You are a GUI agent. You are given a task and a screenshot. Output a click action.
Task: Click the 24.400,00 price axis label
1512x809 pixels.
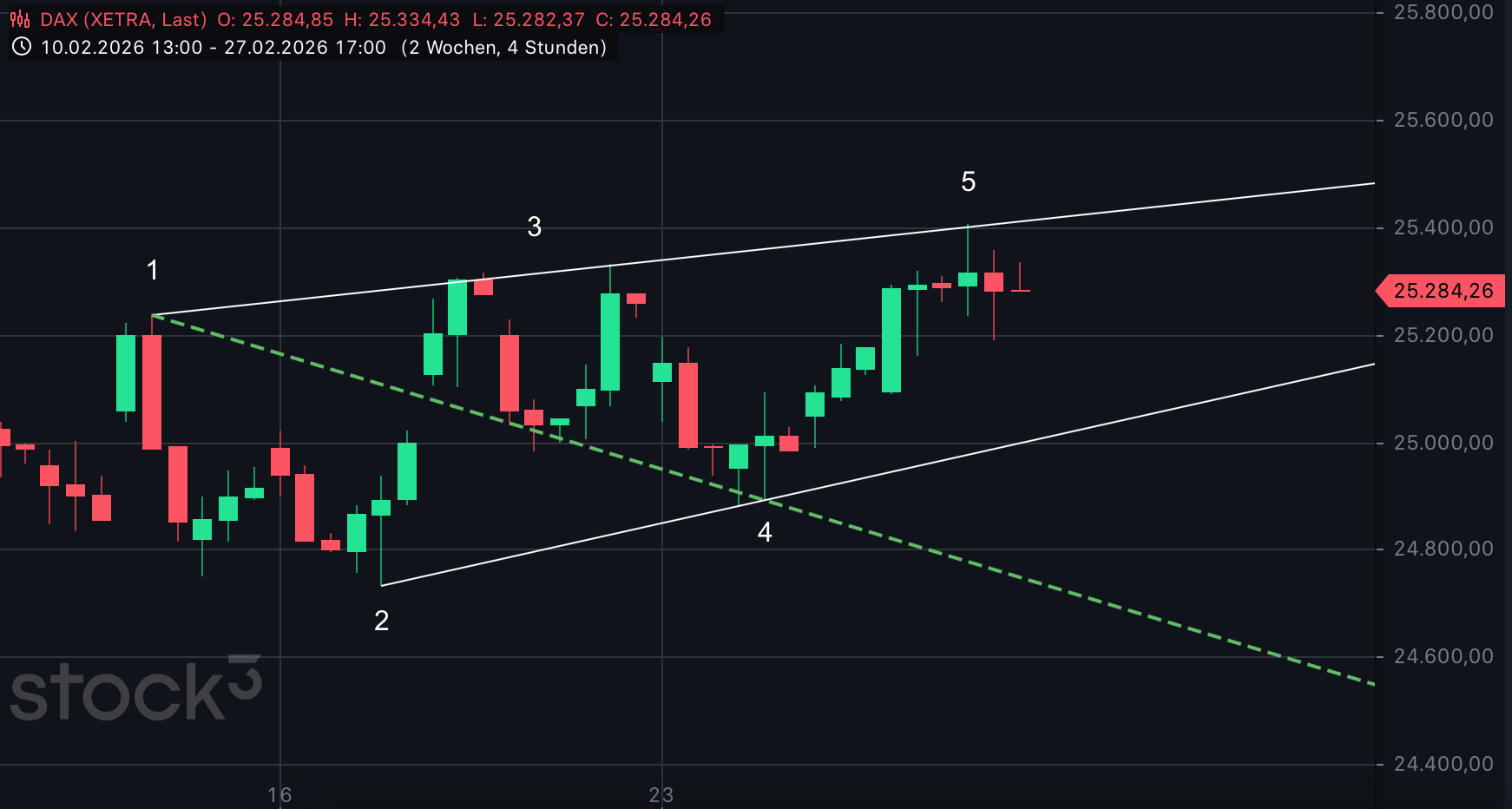point(1443,764)
